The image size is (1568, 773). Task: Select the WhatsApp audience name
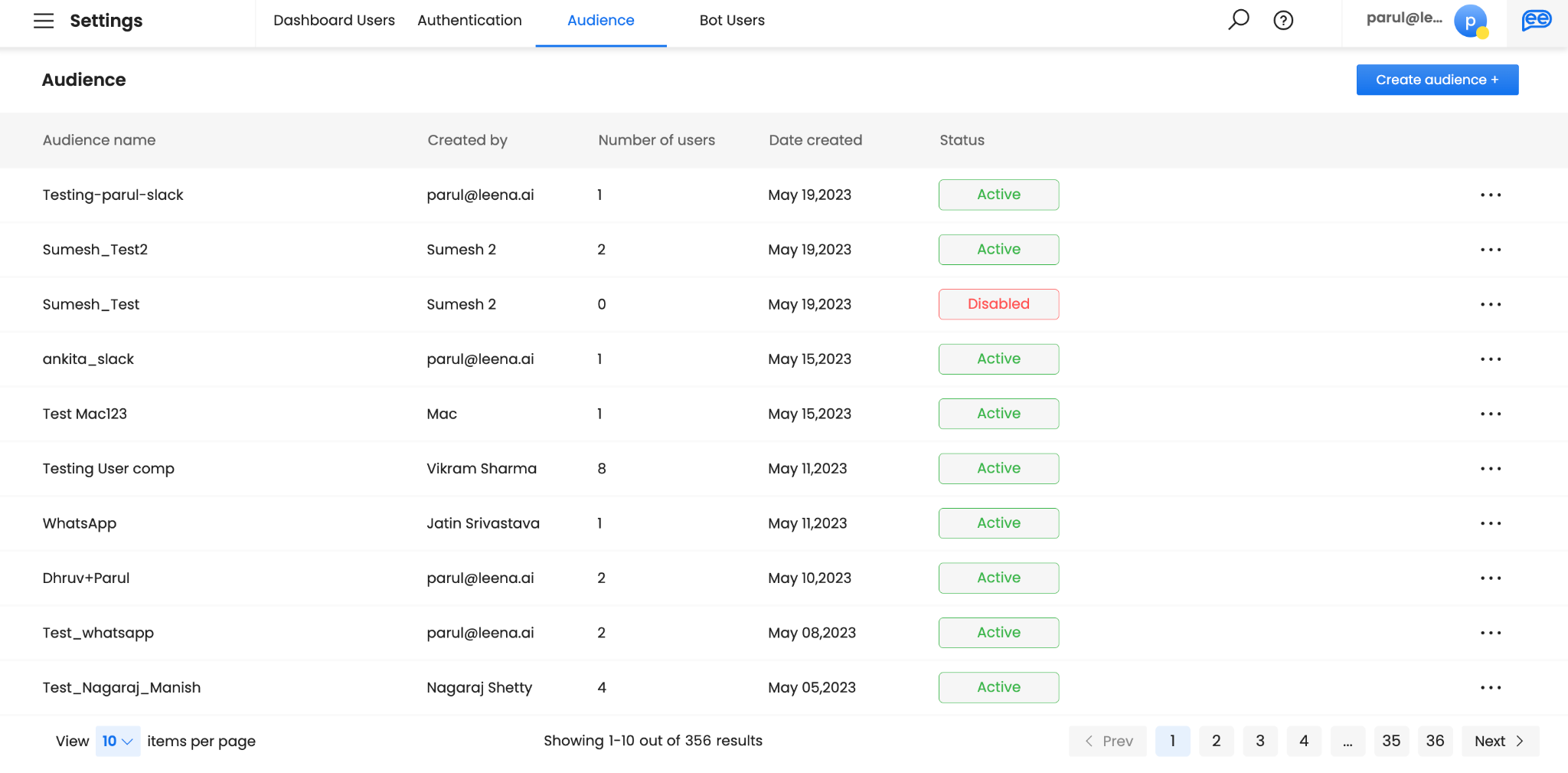coord(79,523)
